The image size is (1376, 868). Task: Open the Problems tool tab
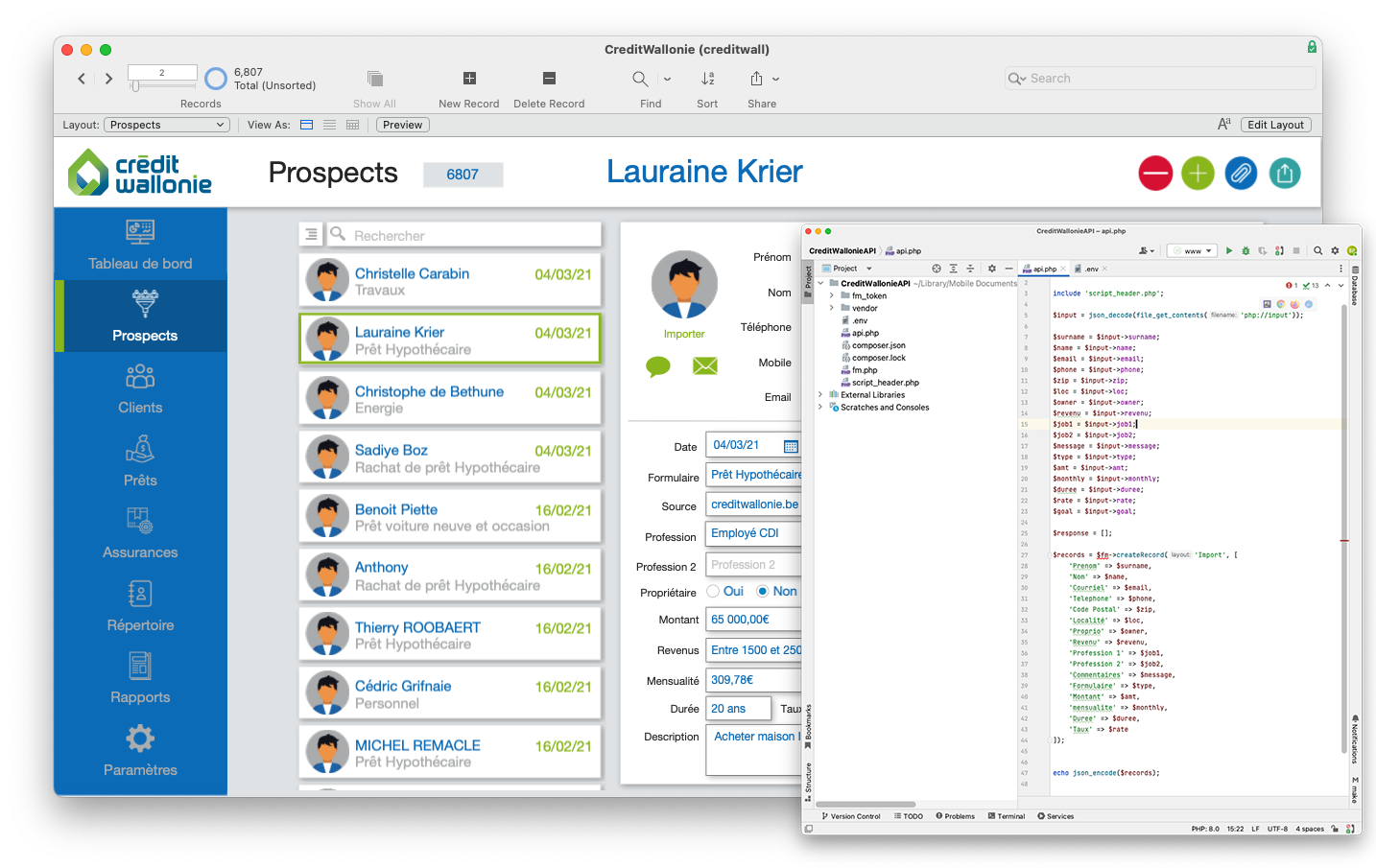pos(955,816)
